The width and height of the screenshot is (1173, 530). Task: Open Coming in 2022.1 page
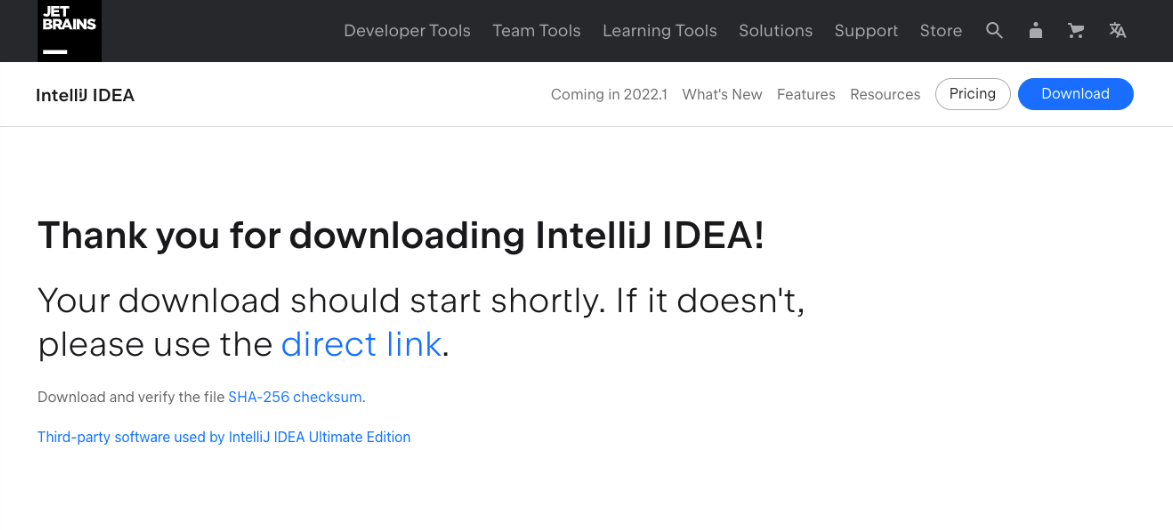click(609, 94)
